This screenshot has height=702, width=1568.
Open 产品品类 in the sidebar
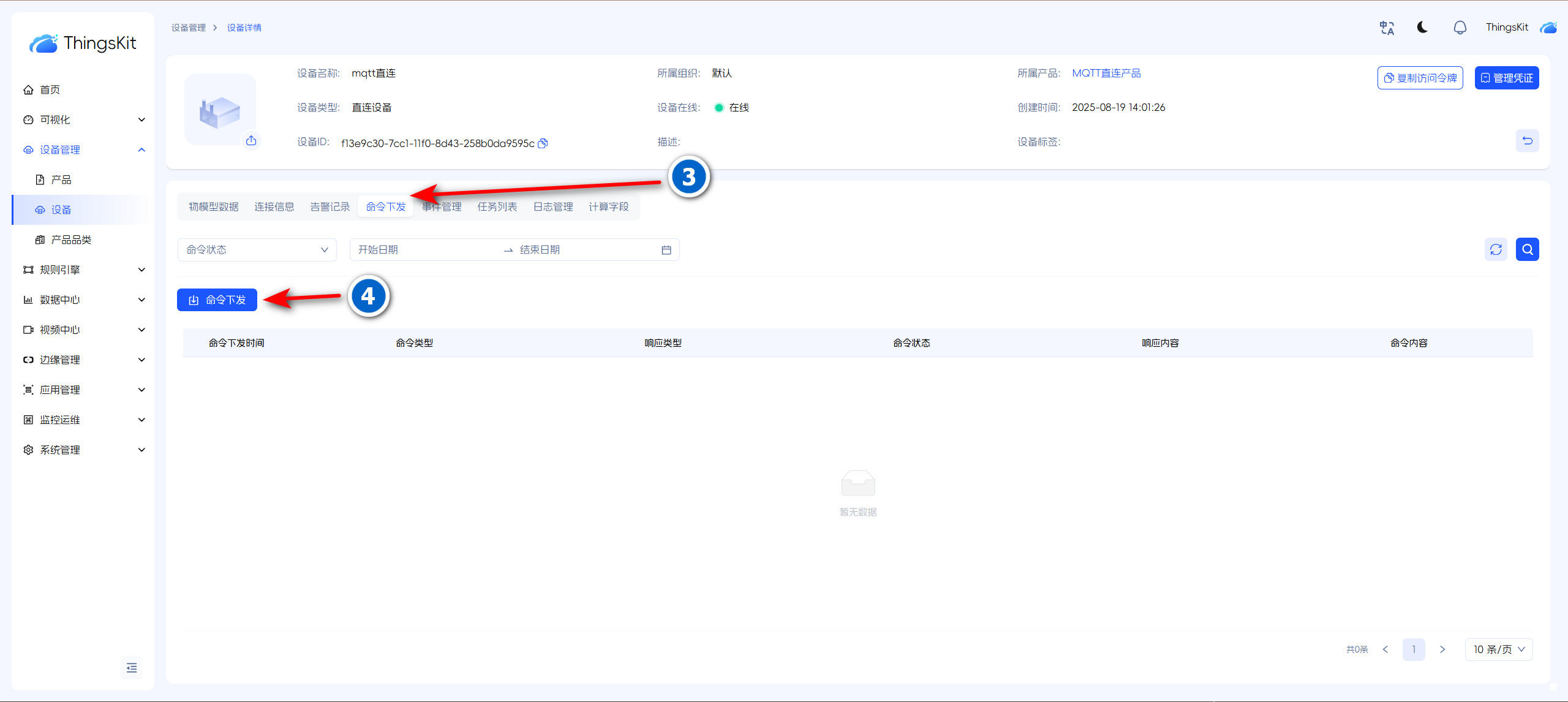71,240
